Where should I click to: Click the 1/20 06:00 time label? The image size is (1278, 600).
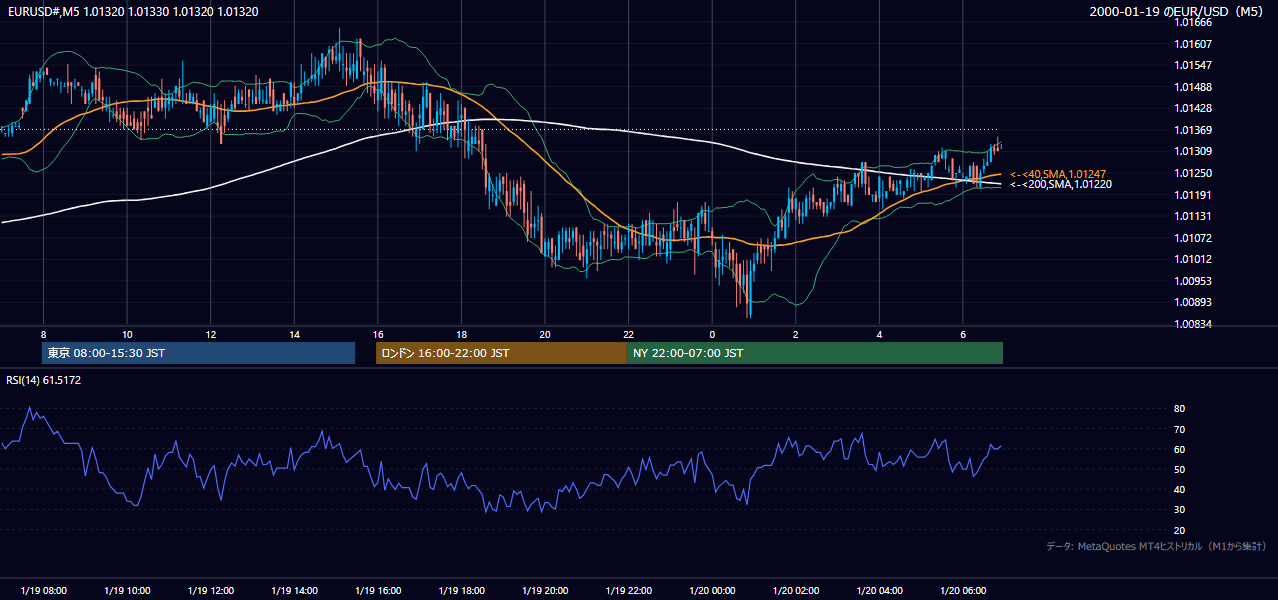(963, 590)
